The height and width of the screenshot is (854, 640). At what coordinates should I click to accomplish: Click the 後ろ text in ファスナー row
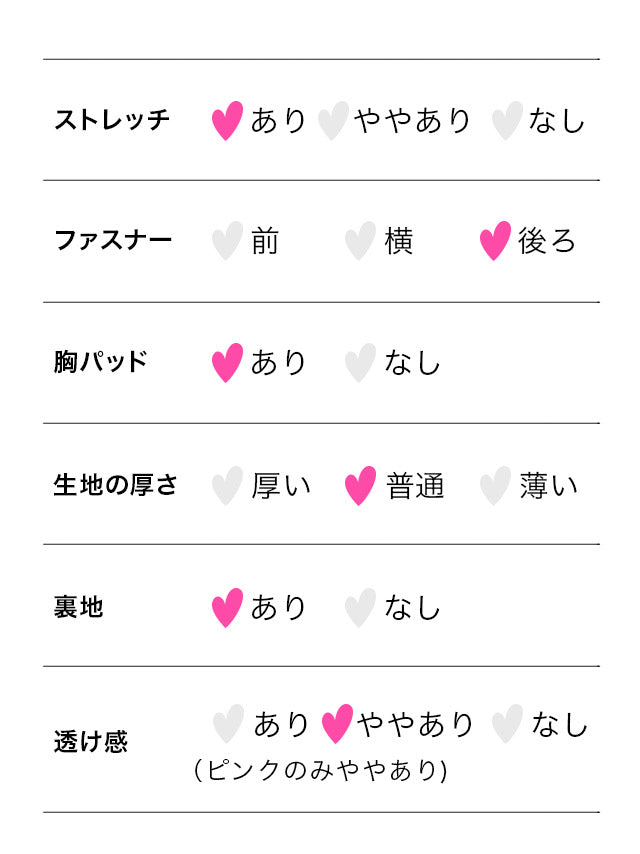[x=547, y=242]
